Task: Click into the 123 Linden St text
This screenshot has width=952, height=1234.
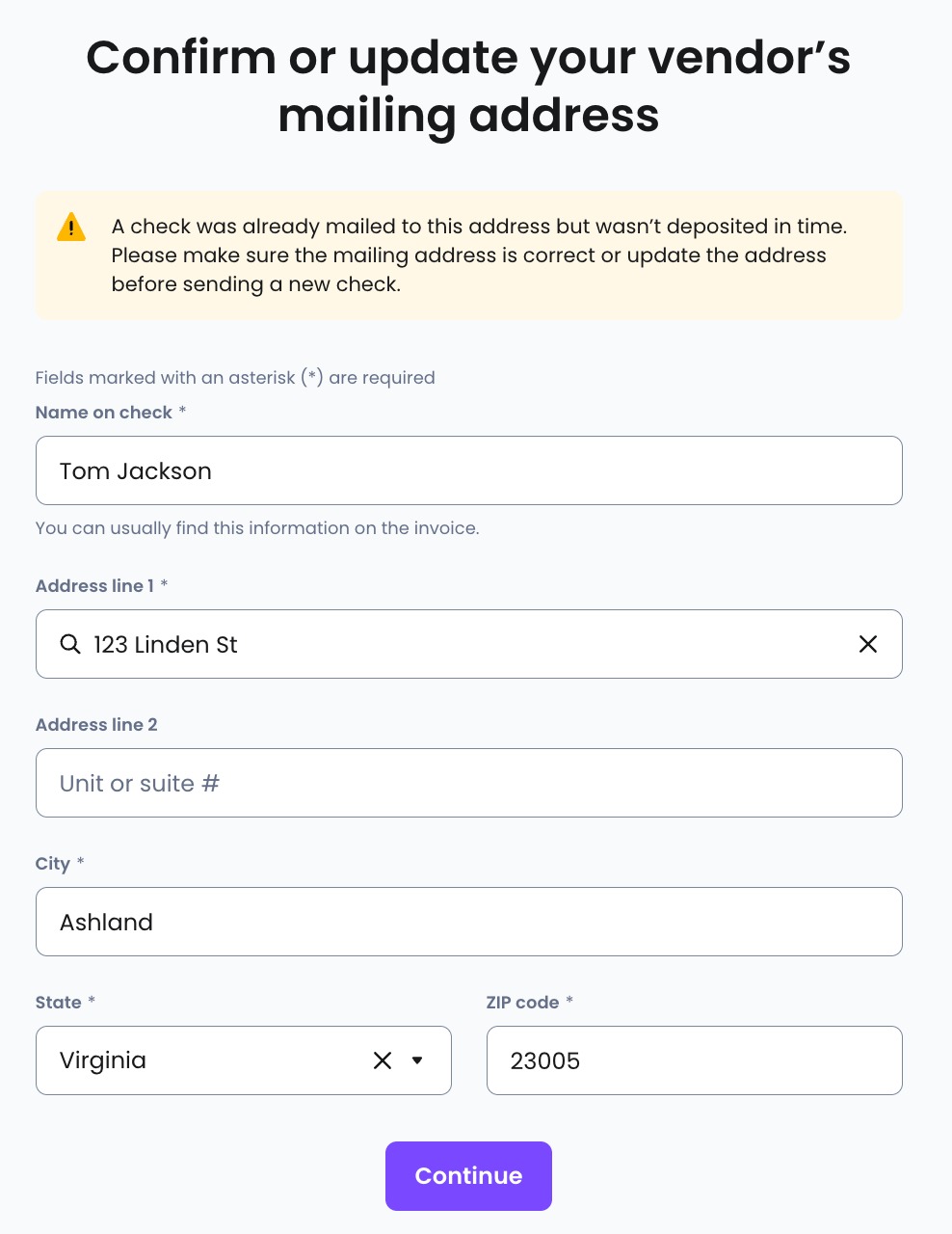Action: click(x=166, y=644)
